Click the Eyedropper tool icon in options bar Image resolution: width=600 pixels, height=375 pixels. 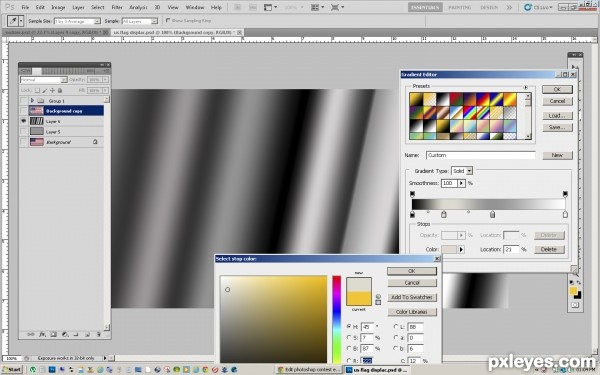point(13,21)
